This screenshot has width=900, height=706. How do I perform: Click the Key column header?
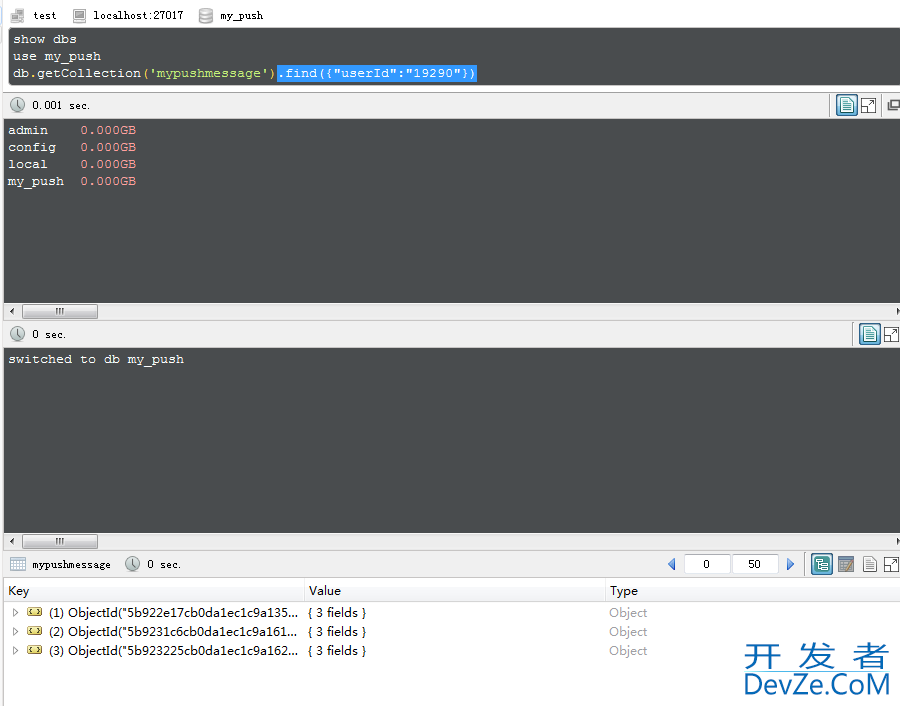[x=154, y=591]
